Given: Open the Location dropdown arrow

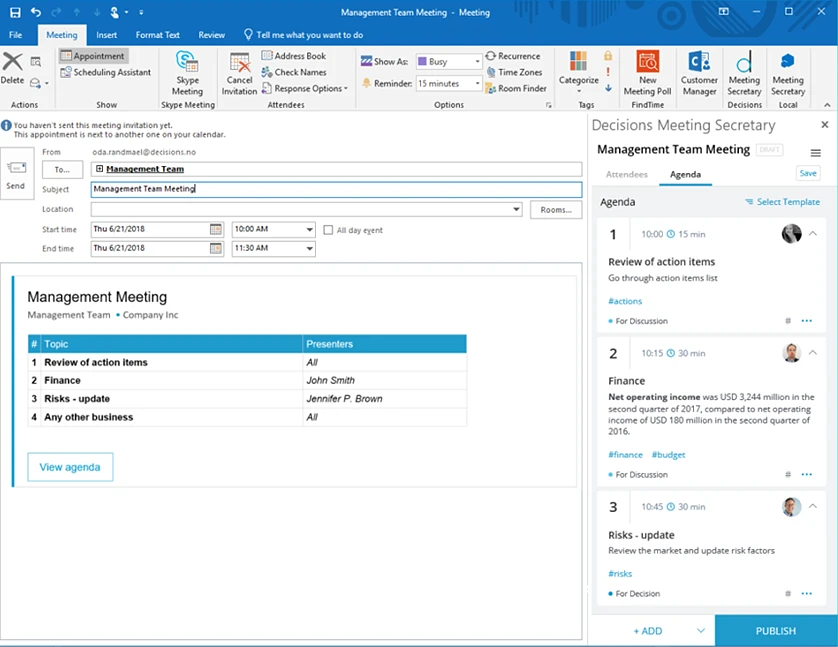Looking at the screenshot, I should click(x=516, y=209).
